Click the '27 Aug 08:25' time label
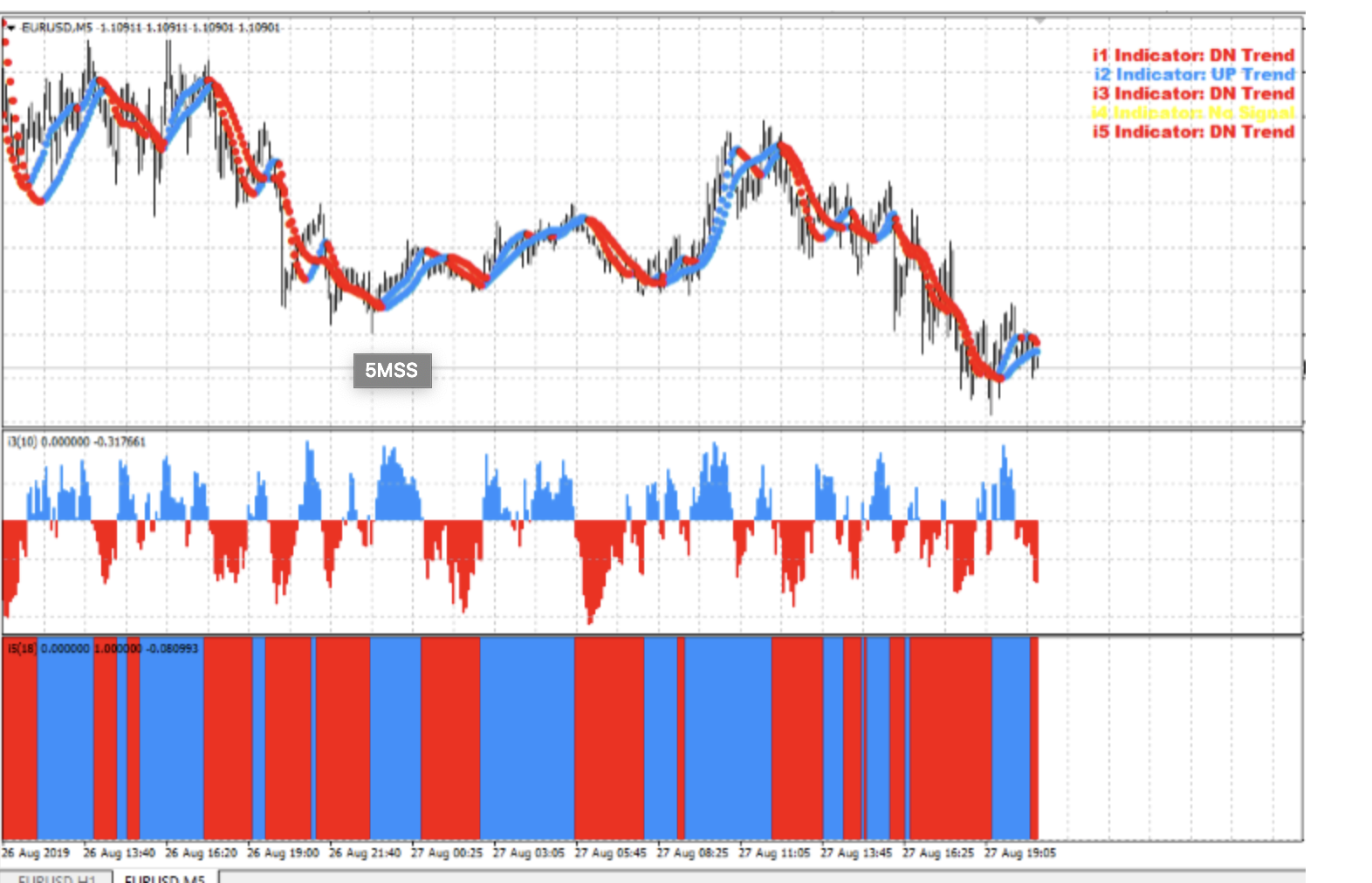This screenshot has width=1372, height=883. pos(692,852)
